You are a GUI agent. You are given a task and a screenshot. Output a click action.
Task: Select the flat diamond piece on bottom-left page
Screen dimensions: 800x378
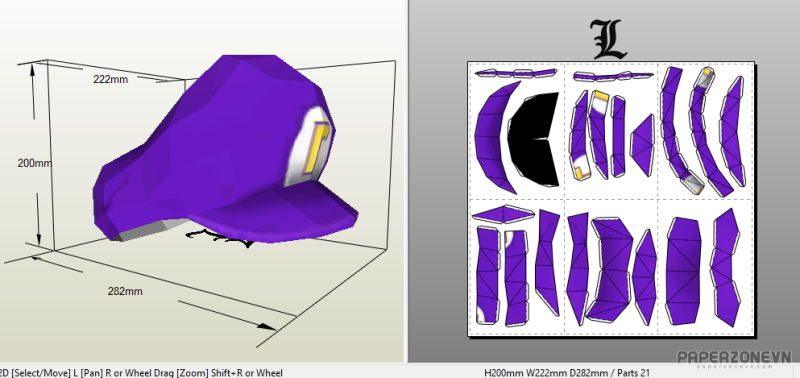point(503,214)
